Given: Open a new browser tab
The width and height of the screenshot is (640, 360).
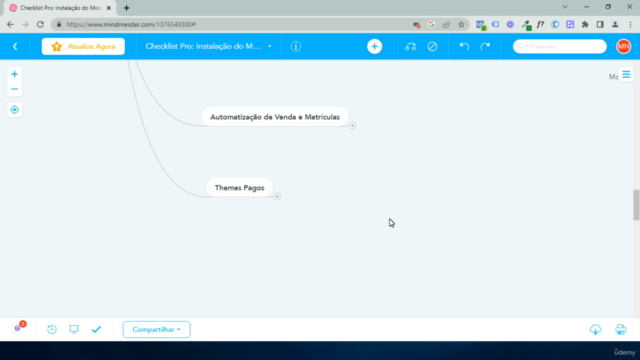Looking at the screenshot, I should point(127,8).
